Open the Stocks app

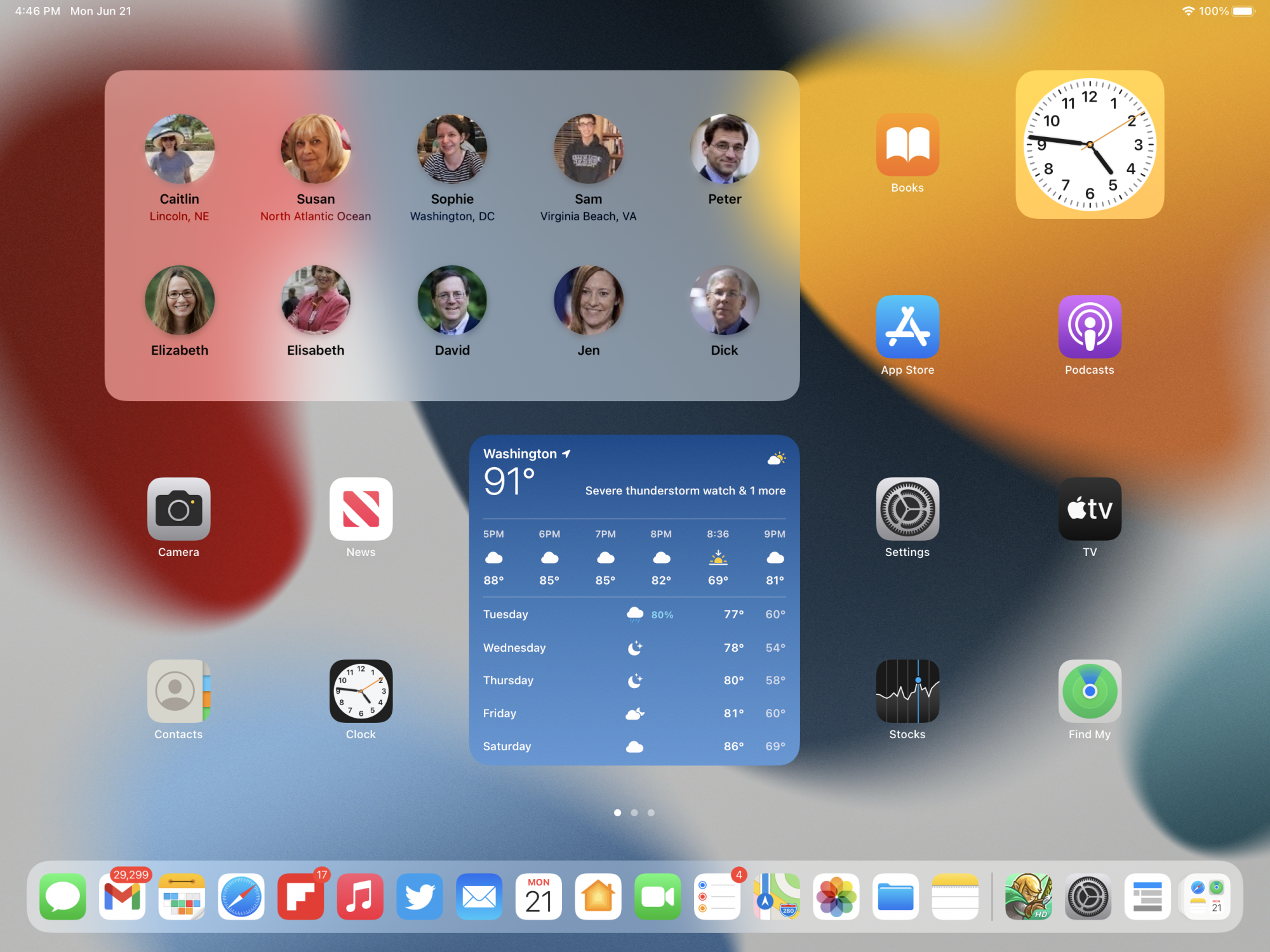tap(907, 691)
